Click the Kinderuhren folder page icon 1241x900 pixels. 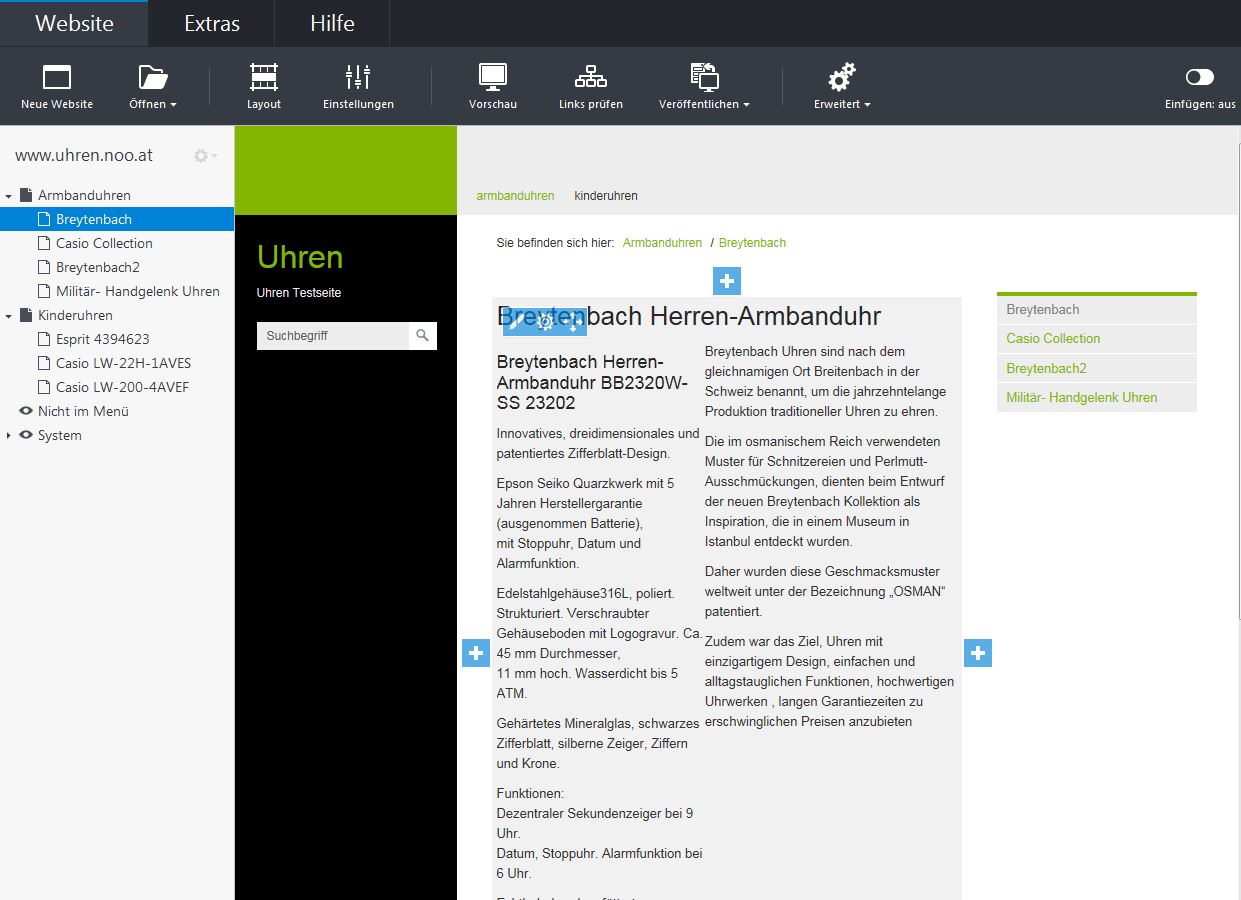26,315
